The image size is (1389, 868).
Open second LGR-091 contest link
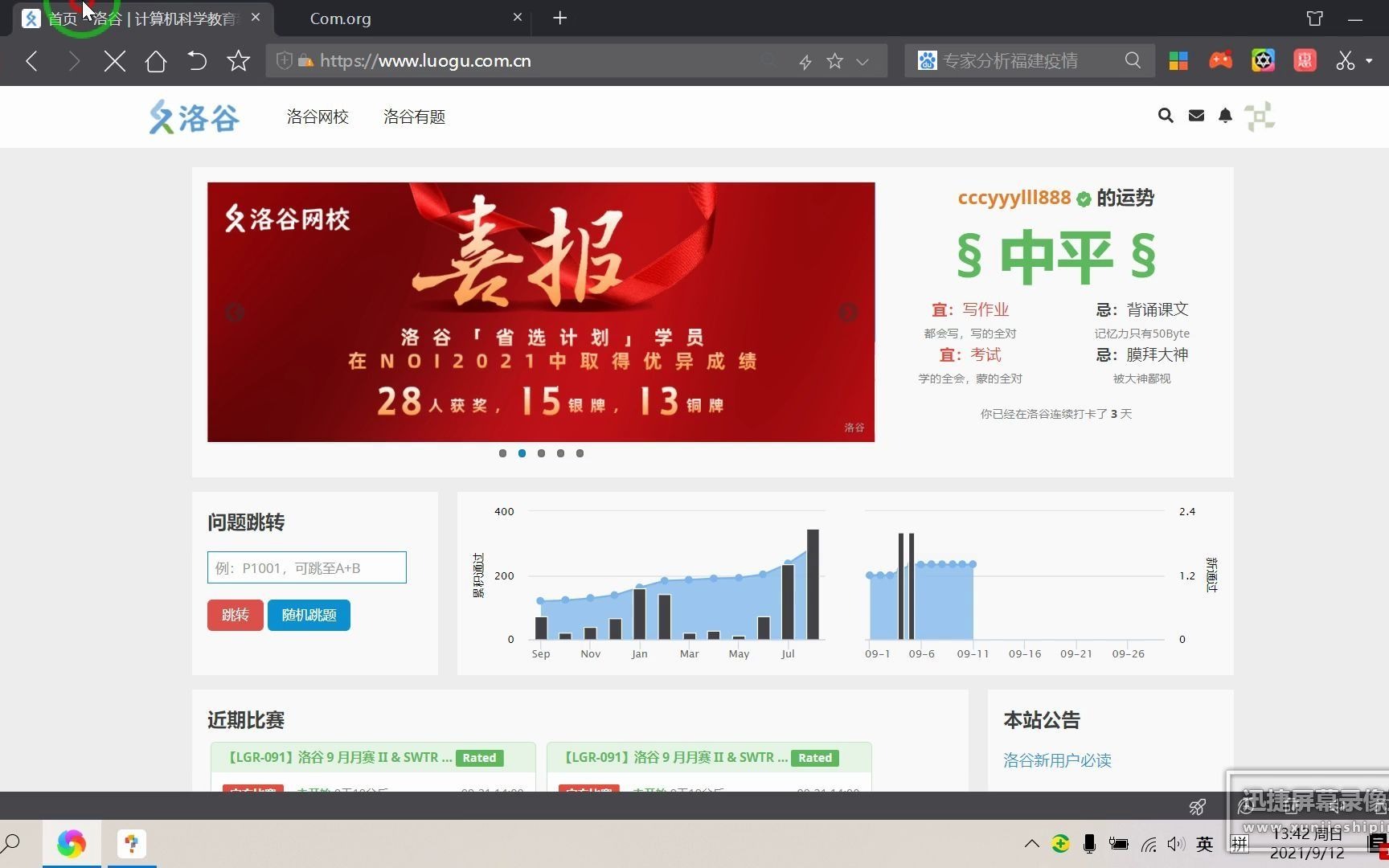tap(675, 757)
